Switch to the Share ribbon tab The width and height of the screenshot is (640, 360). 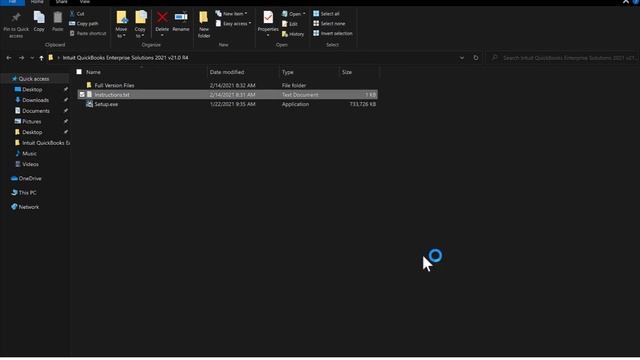coord(62,2)
